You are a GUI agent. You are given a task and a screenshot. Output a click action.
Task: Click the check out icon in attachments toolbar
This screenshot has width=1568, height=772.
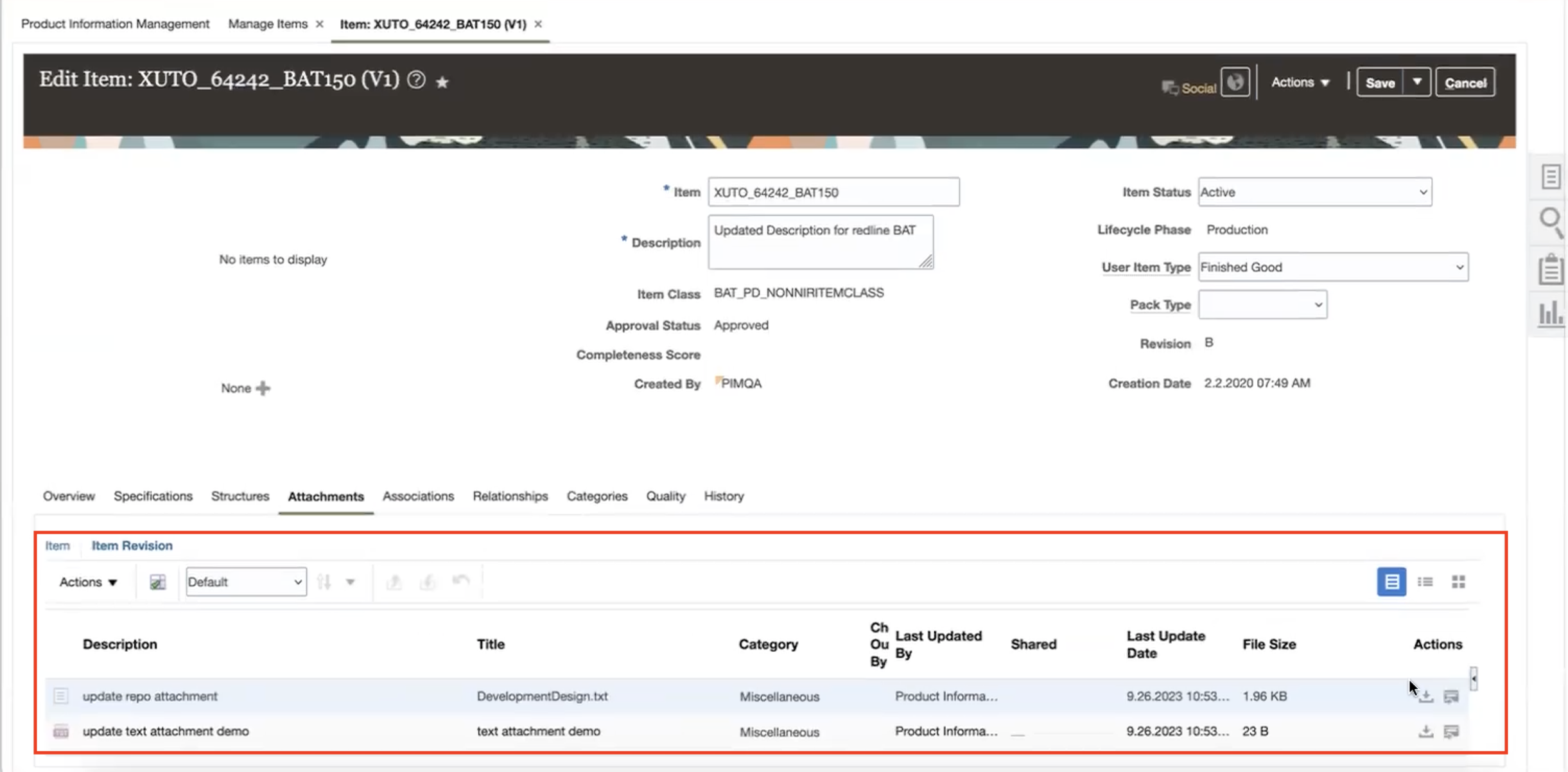pyautogui.click(x=394, y=582)
